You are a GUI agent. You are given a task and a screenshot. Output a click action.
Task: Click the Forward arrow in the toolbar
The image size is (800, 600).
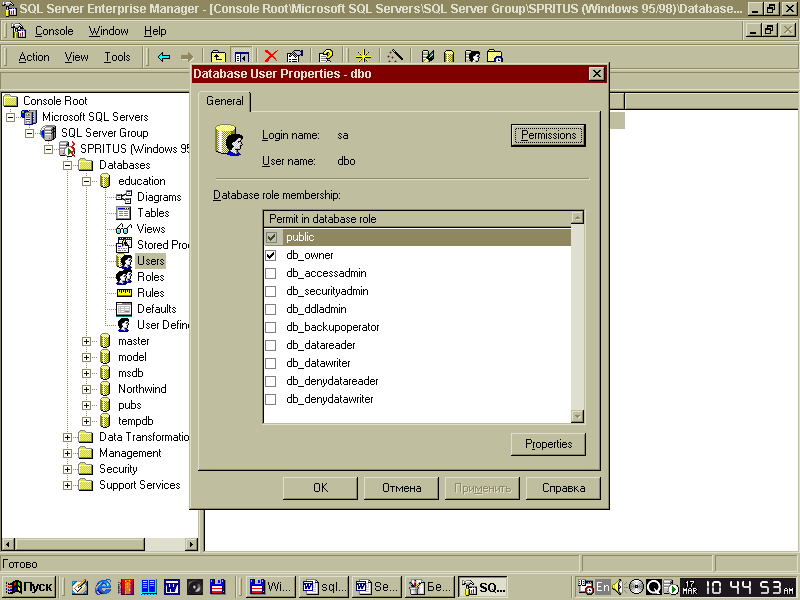[187, 57]
